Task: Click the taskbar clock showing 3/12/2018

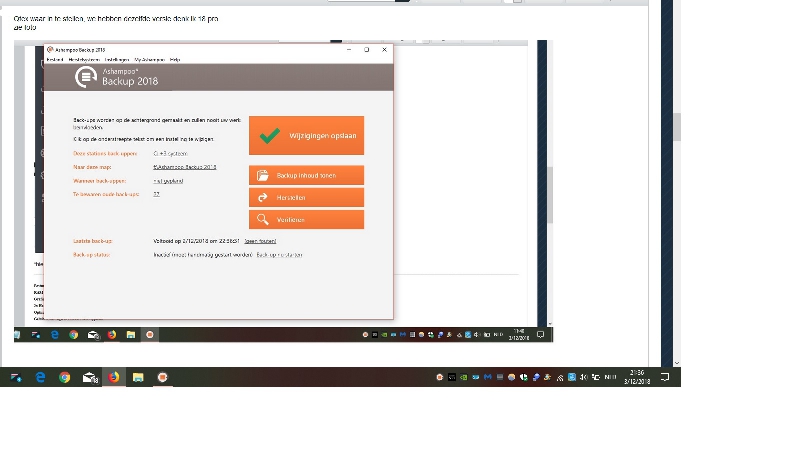Action: [637, 377]
